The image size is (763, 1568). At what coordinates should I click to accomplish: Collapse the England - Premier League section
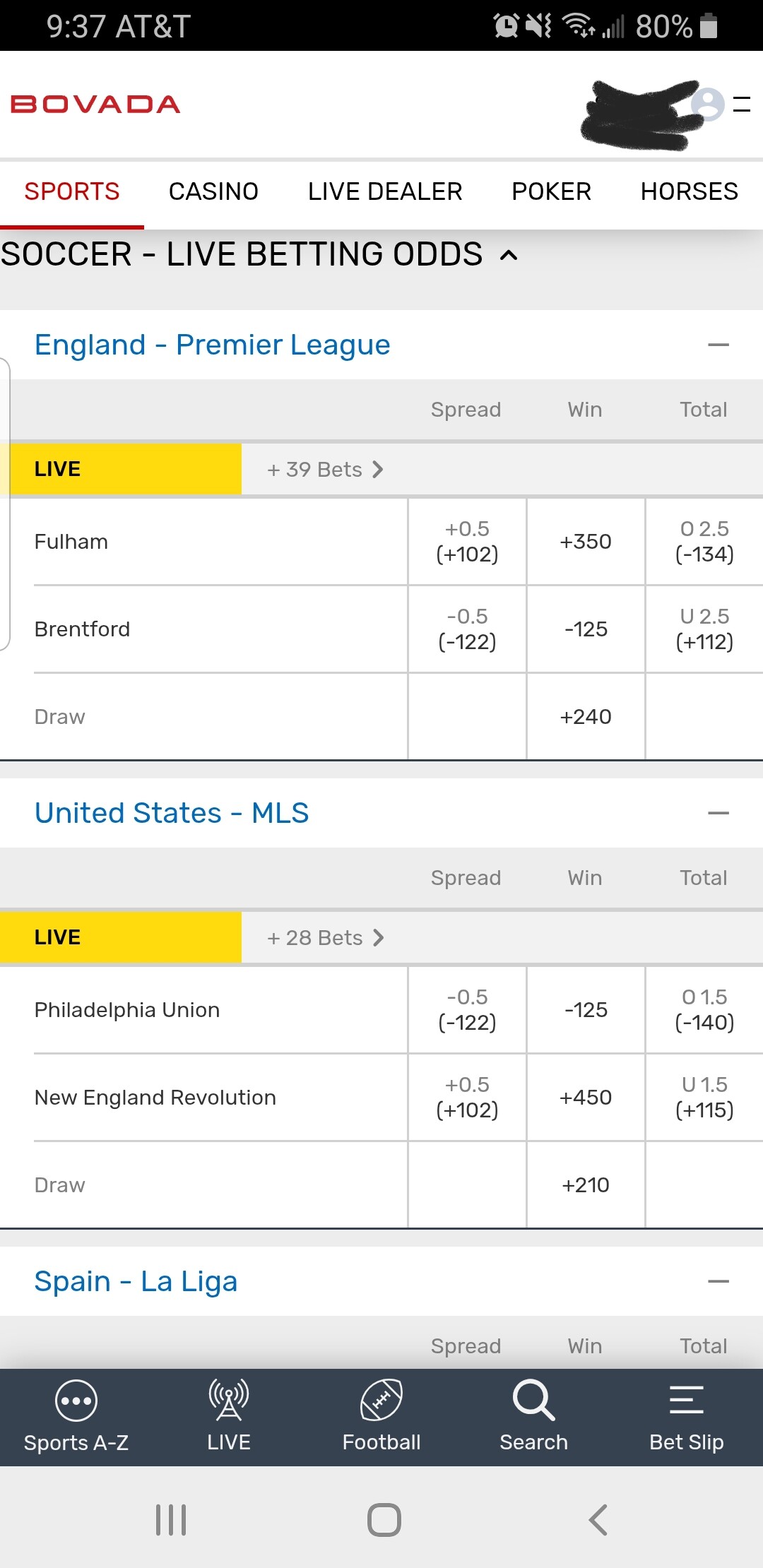coord(718,345)
